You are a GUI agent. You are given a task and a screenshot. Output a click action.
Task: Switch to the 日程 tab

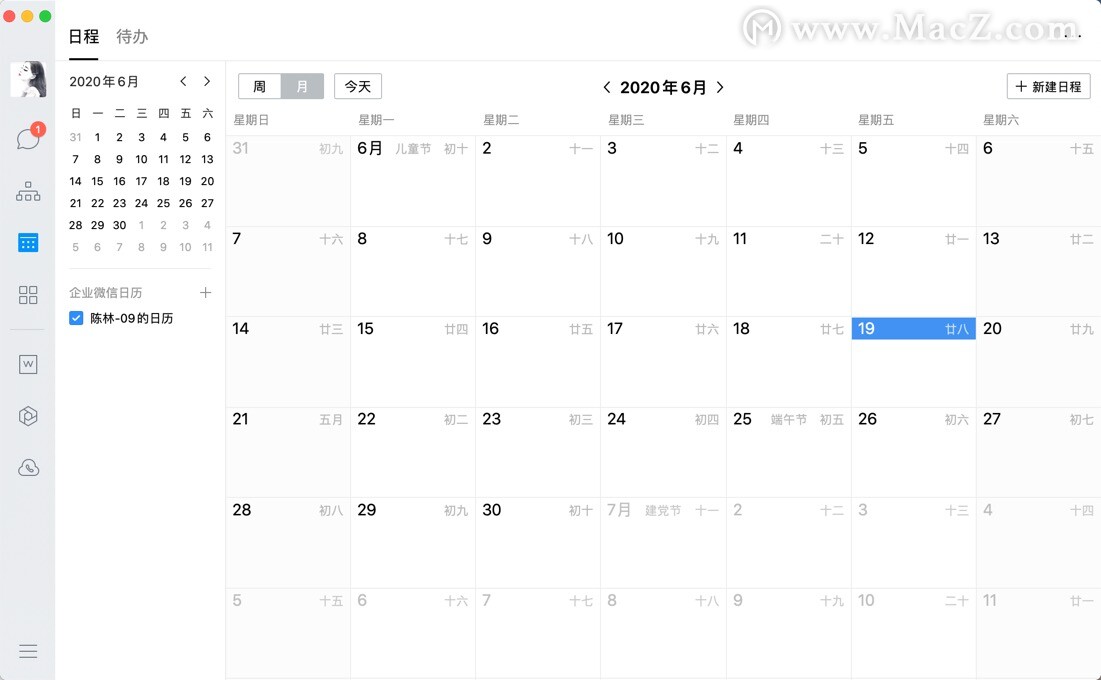pos(84,37)
